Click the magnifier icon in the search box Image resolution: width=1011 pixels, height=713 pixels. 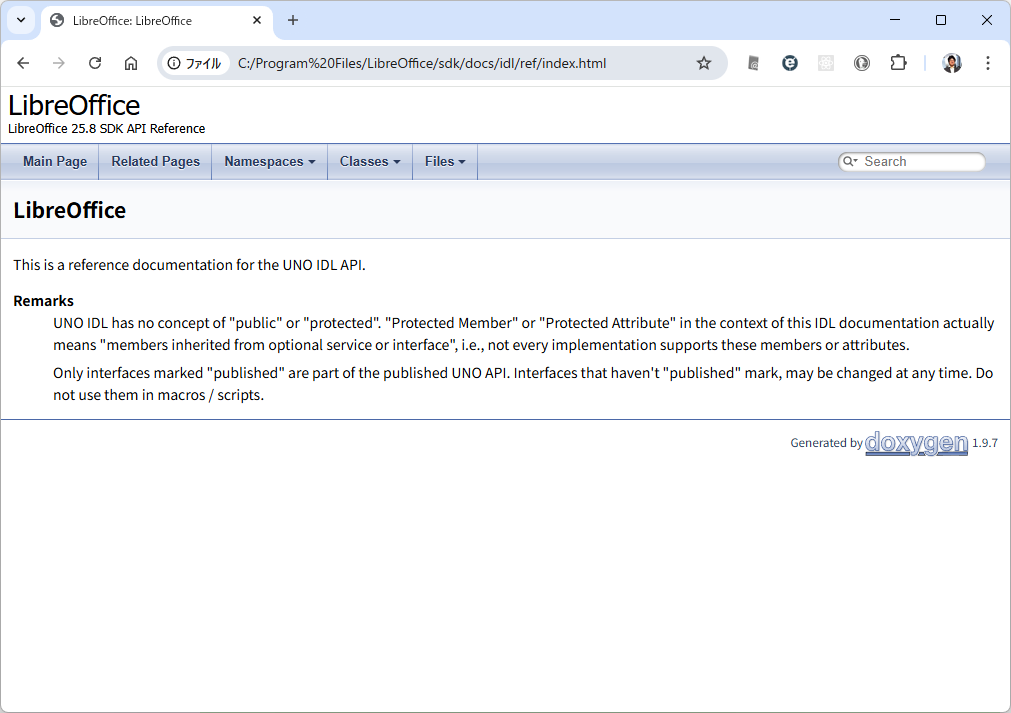click(x=850, y=161)
